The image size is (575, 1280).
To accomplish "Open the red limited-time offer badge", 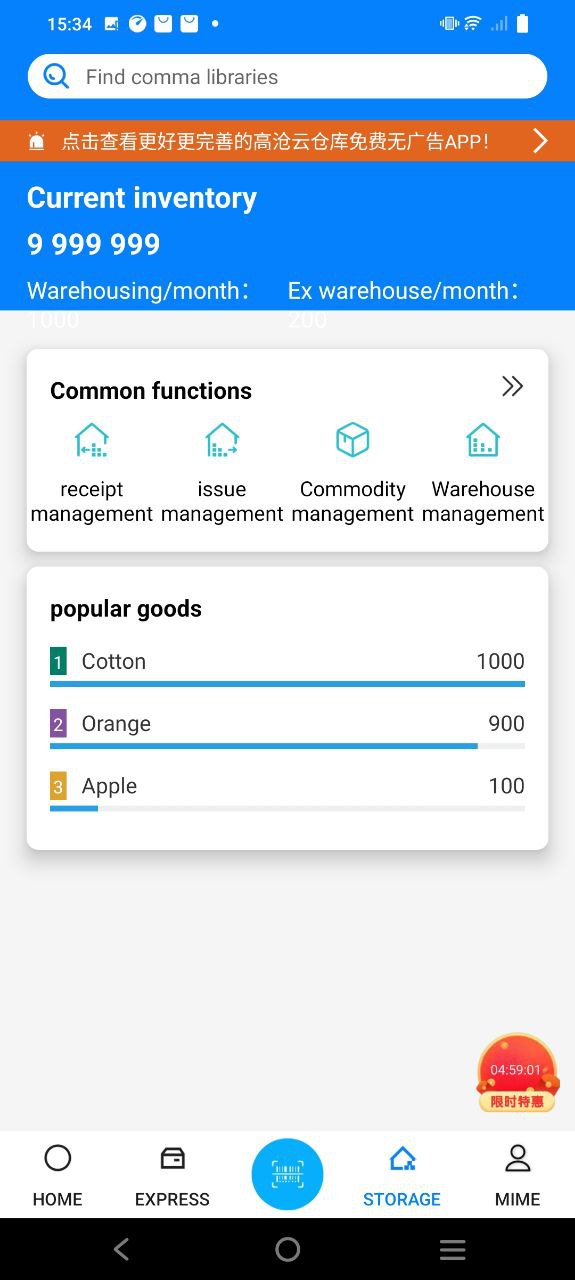I will click(x=517, y=1074).
